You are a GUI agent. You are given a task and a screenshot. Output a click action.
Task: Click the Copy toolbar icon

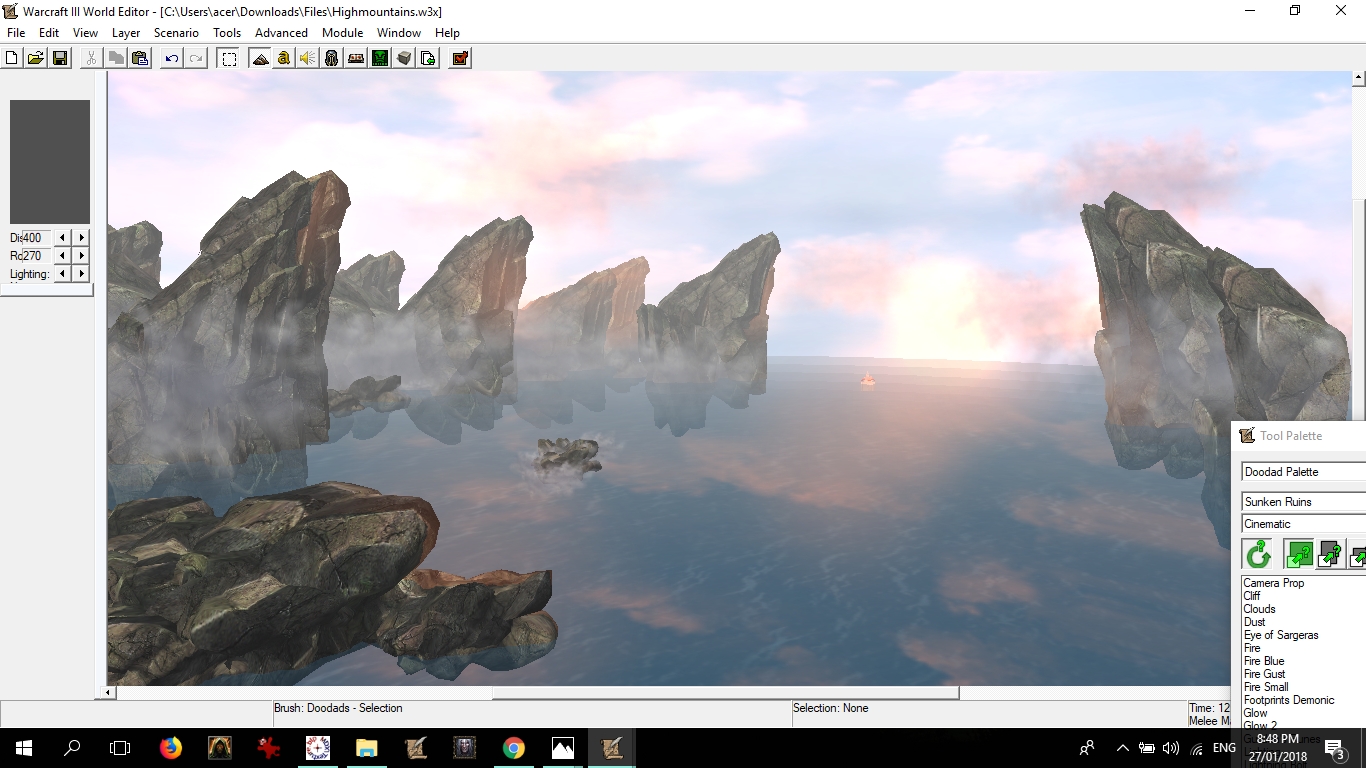pyautogui.click(x=116, y=58)
